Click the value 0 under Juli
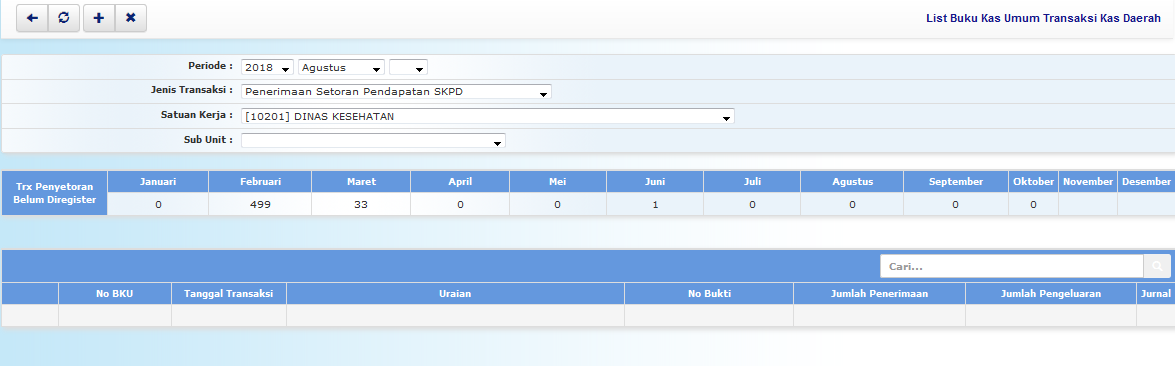The image size is (1175, 366). (x=752, y=204)
